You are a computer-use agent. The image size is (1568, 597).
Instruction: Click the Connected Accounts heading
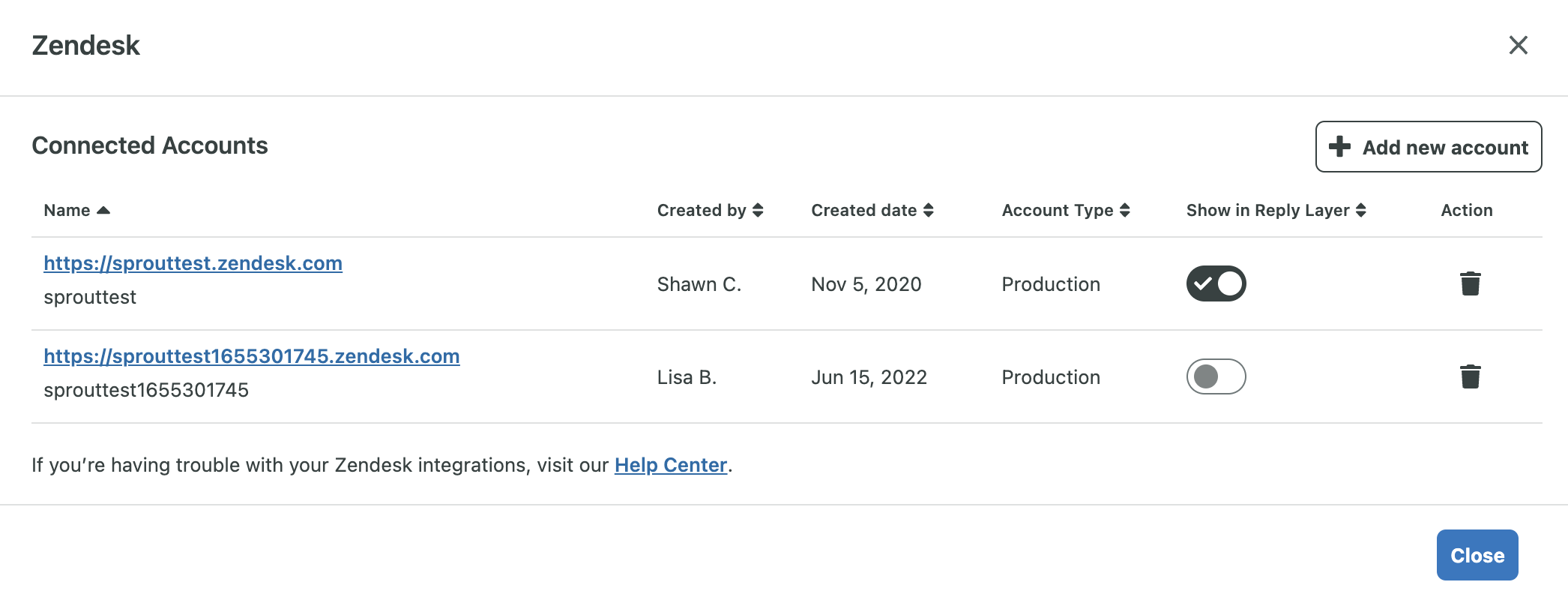pos(150,145)
